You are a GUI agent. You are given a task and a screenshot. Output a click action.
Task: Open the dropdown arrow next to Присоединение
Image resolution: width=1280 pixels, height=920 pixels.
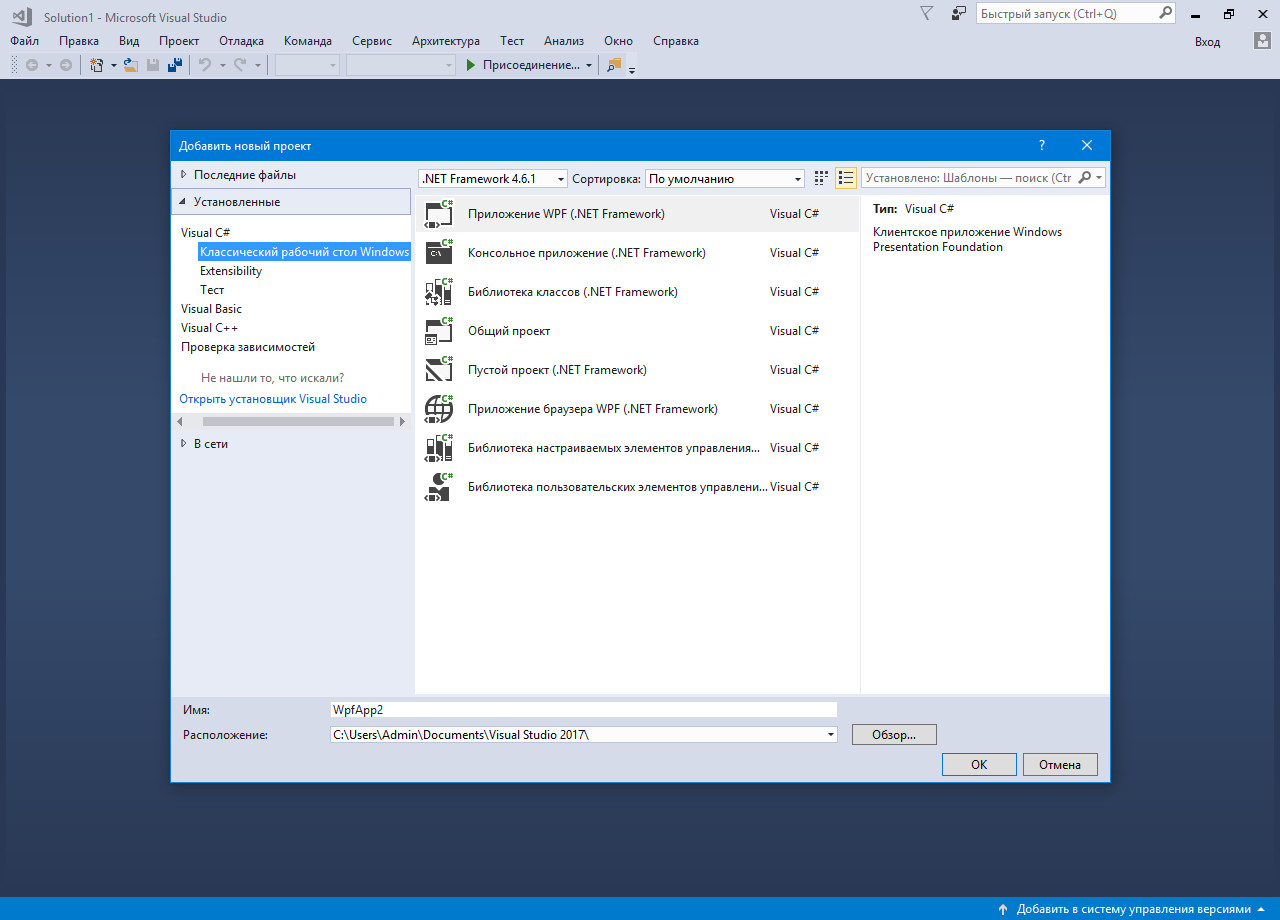pyautogui.click(x=589, y=65)
